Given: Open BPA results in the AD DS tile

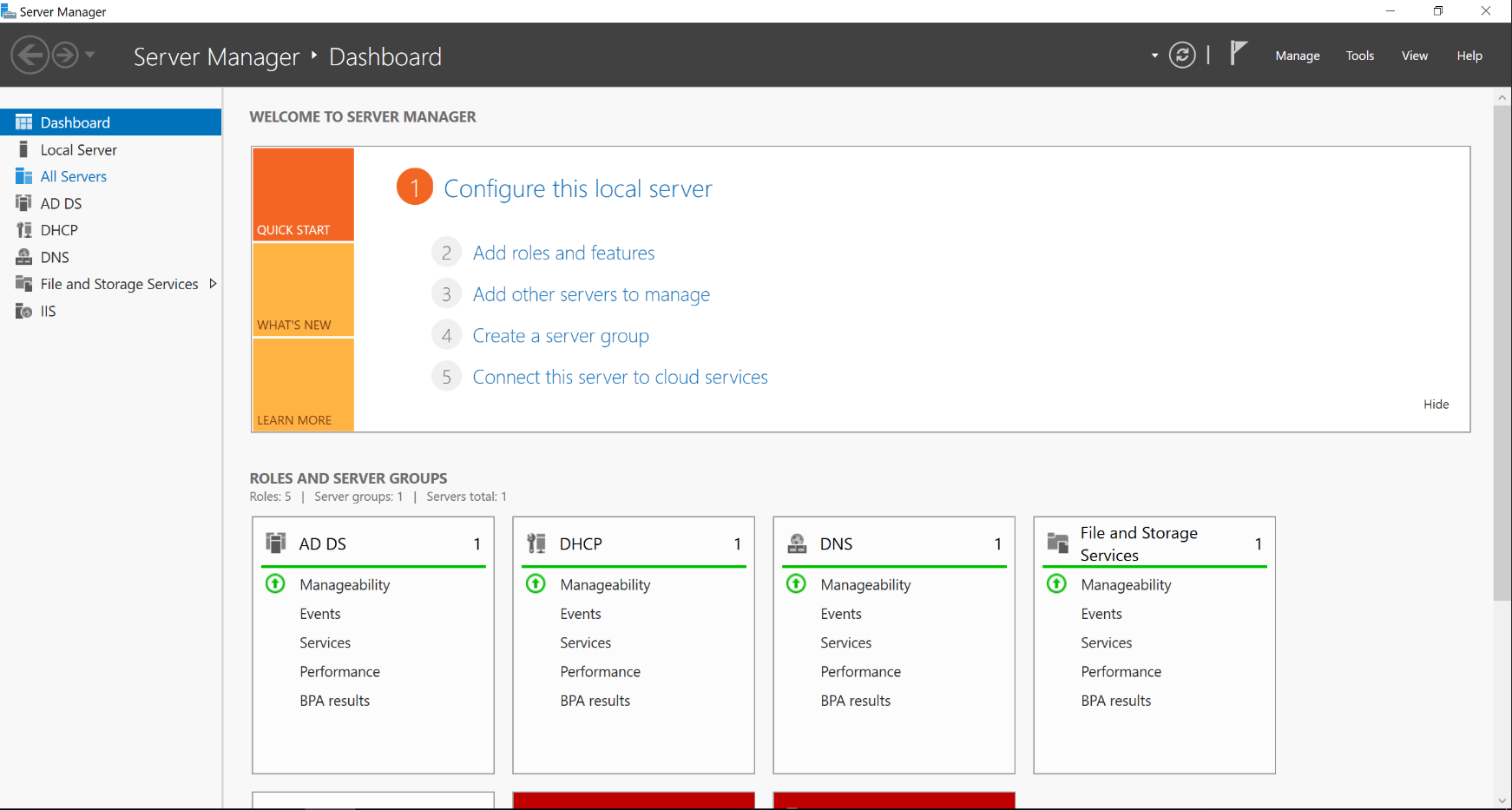Looking at the screenshot, I should (x=335, y=701).
